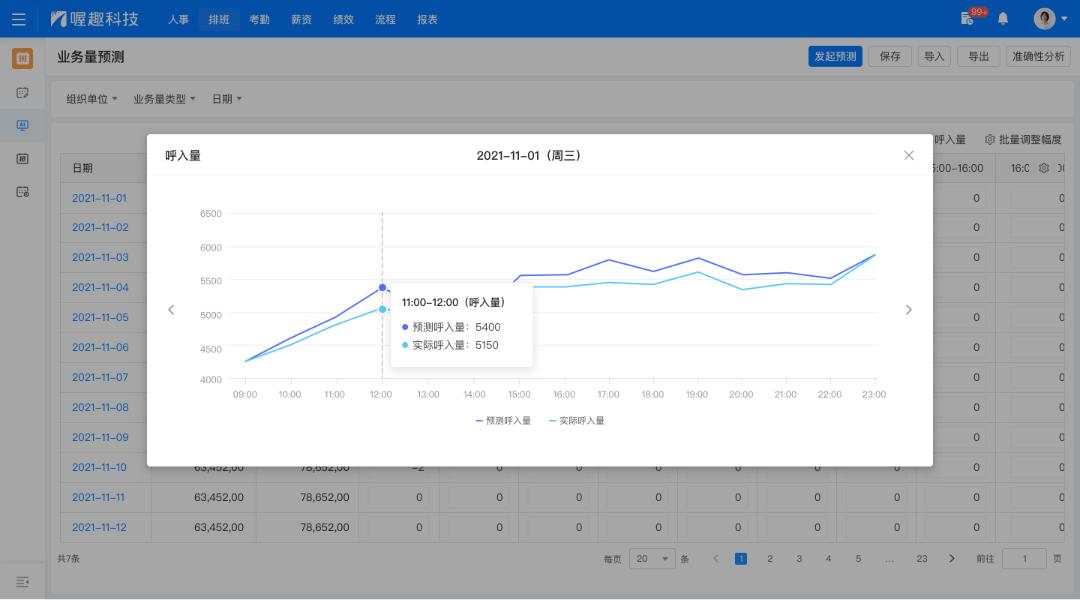This screenshot has width=1080, height=600.
Task: Show next day's chart with right arrow
Action: pyautogui.click(x=908, y=310)
